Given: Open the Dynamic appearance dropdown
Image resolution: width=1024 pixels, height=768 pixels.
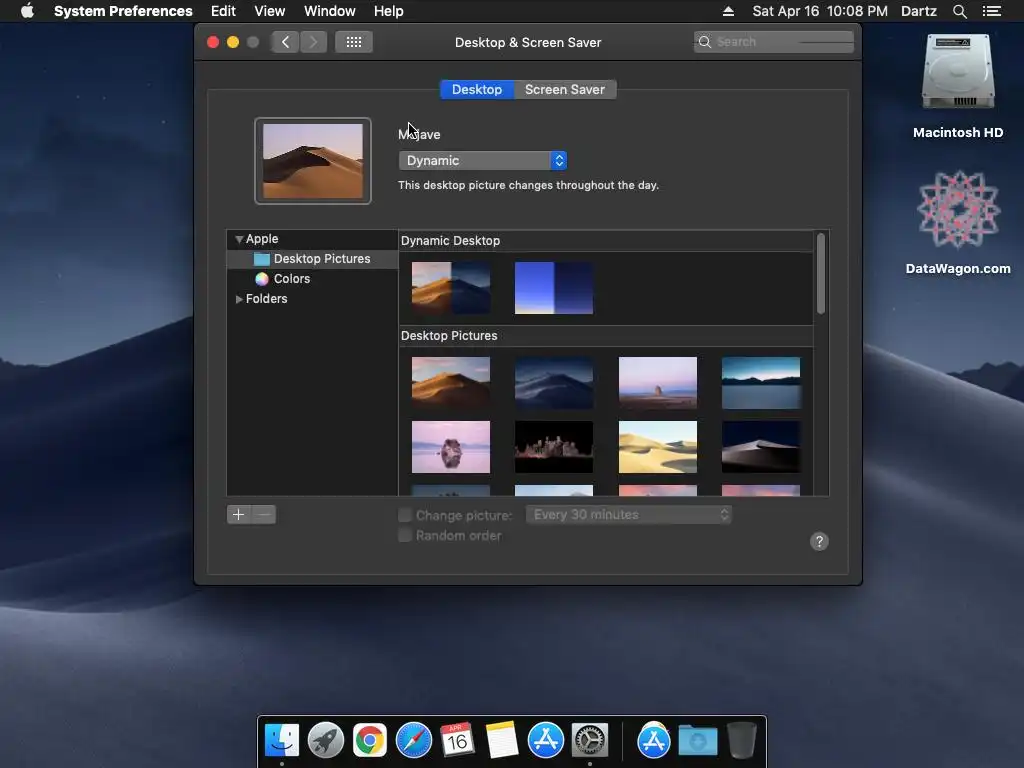Looking at the screenshot, I should pos(483,161).
